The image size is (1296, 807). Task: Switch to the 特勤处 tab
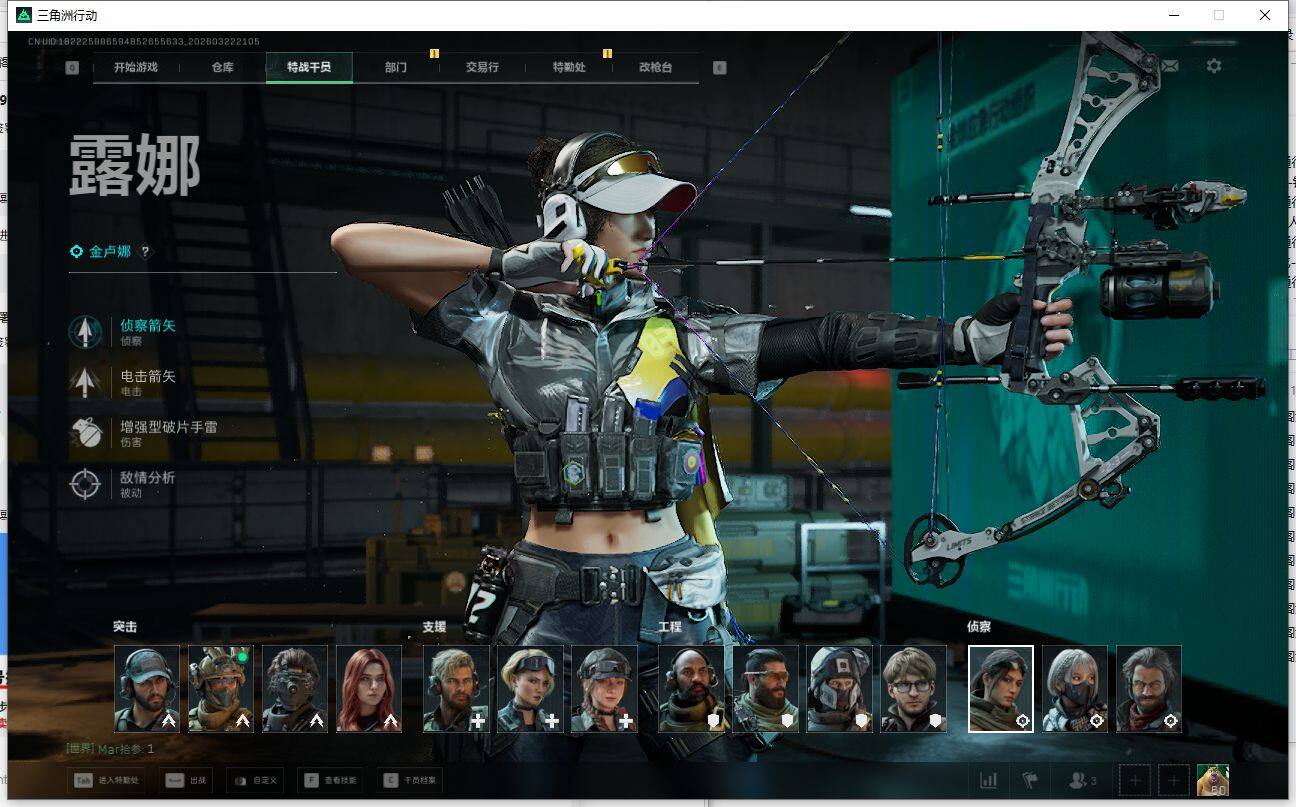tap(569, 68)
